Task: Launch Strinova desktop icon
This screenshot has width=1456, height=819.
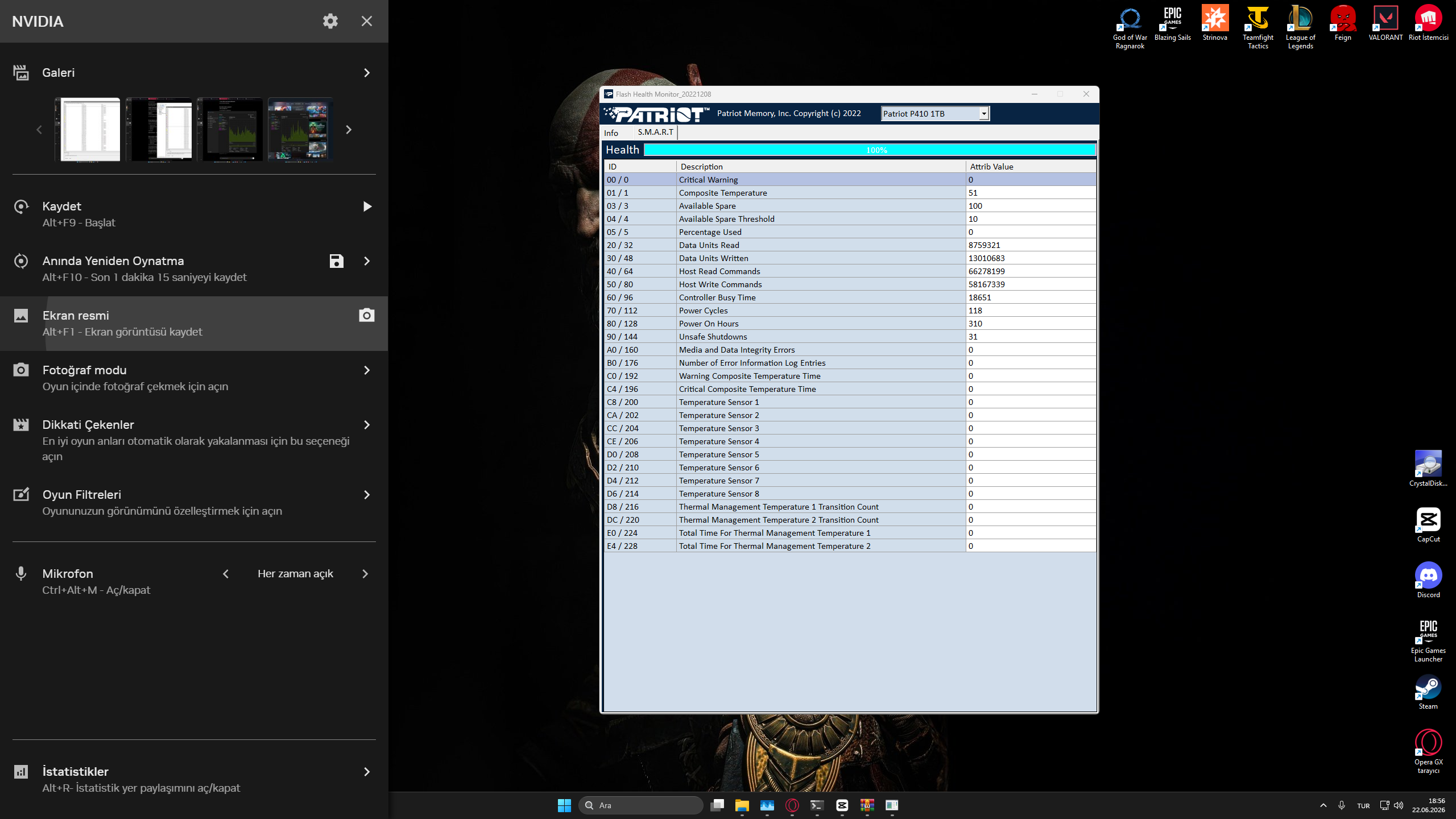Action: (x=1215, y=23)
